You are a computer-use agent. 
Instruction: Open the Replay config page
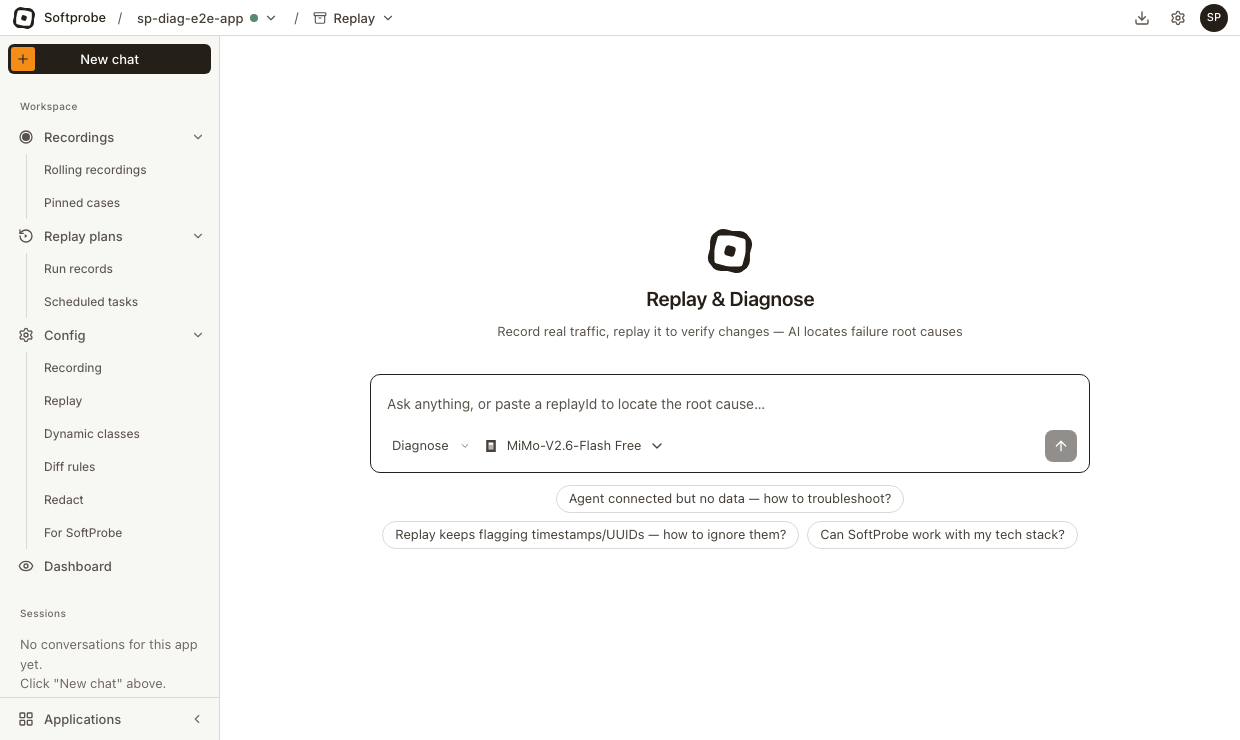(x=63, y=401)
